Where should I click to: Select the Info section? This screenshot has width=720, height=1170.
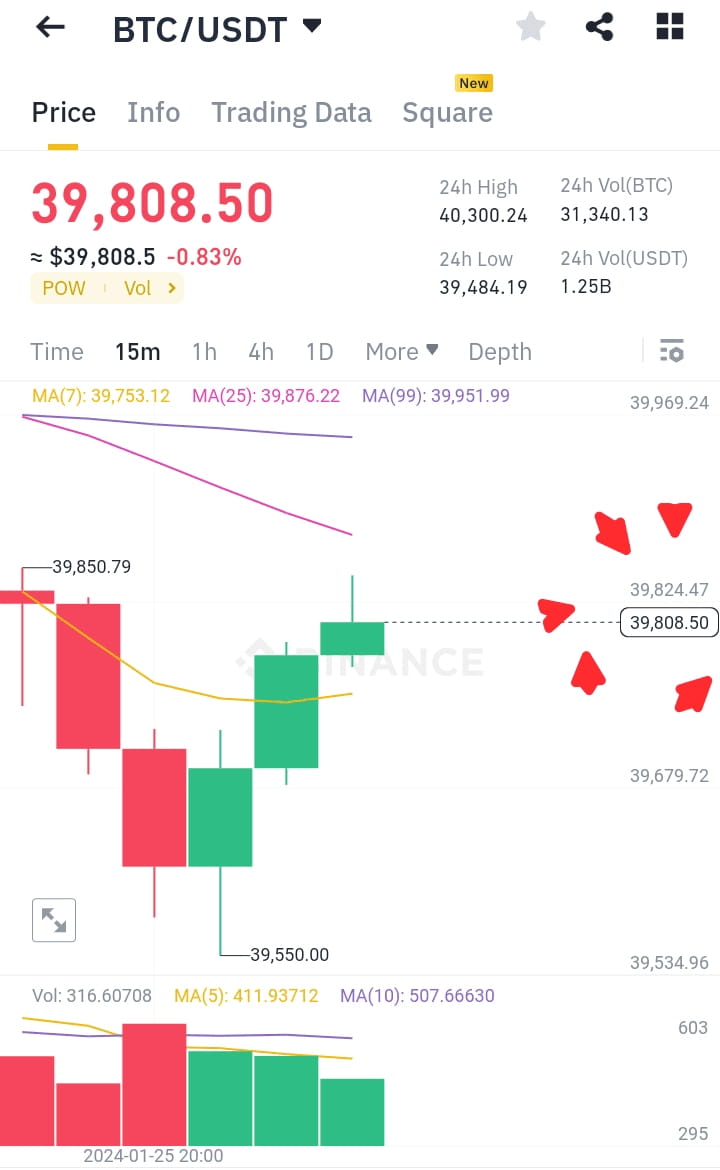[x=153, y=112]
